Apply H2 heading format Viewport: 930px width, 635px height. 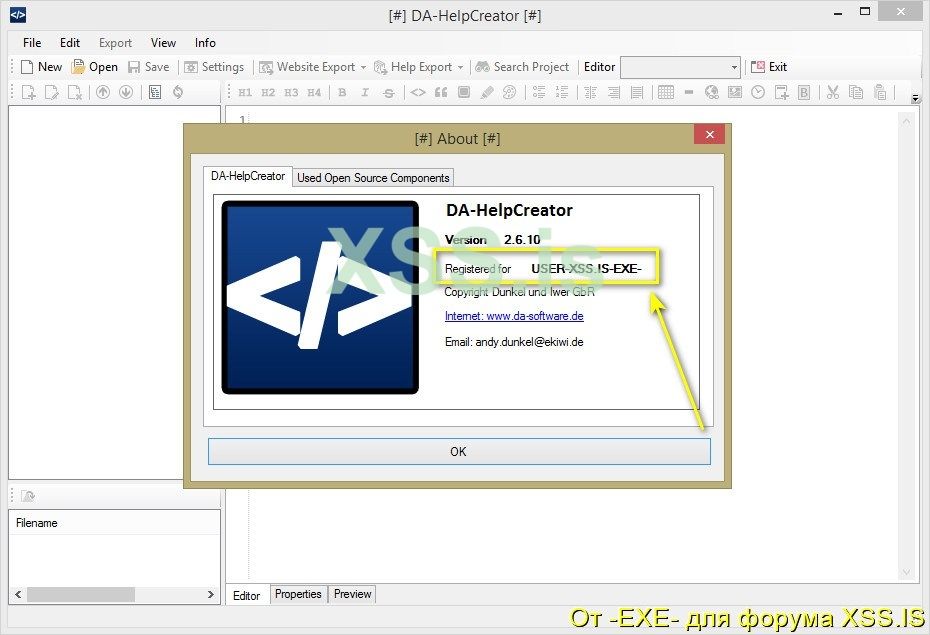[x=268, y=92]
